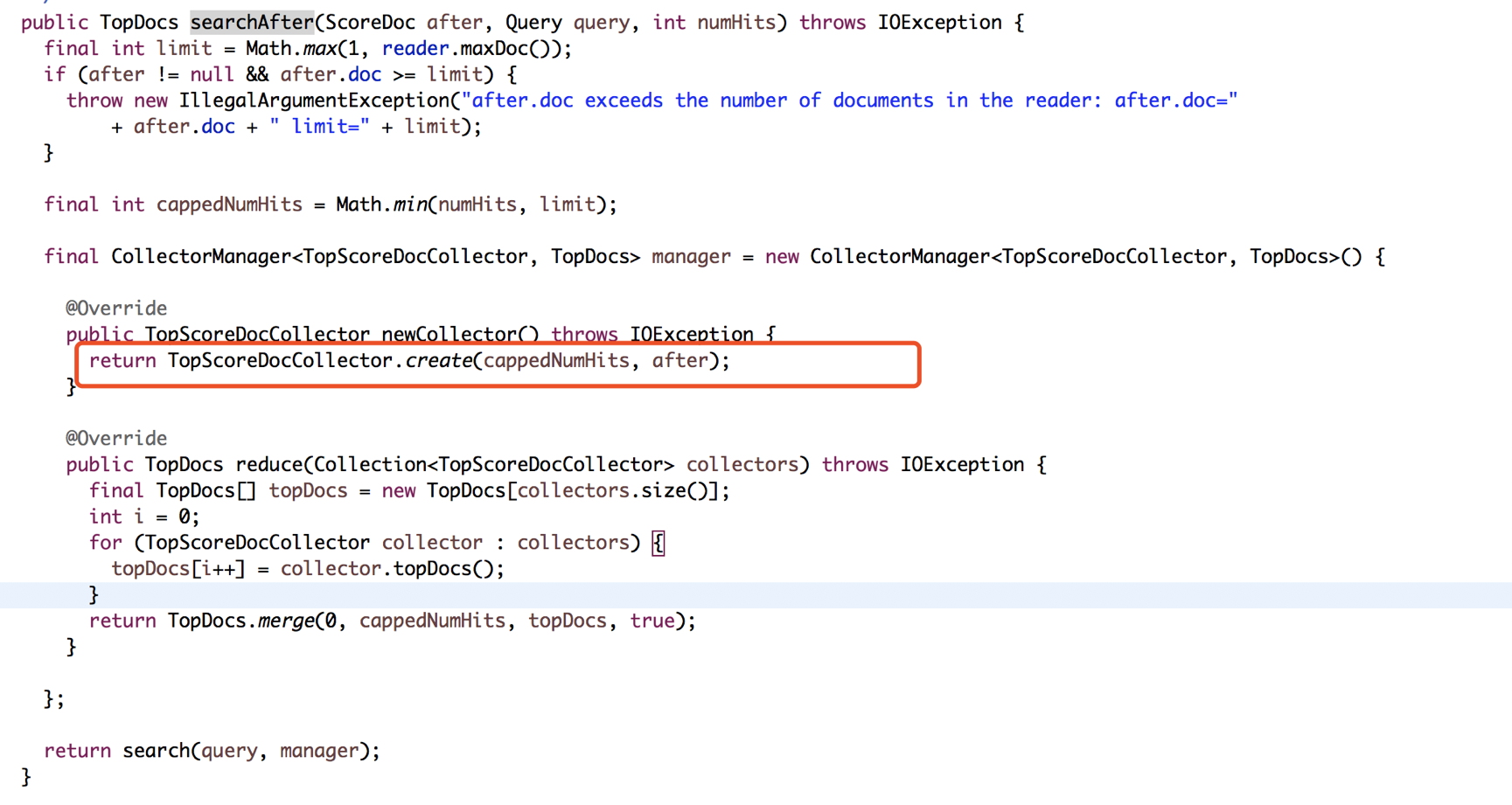Click the 'newCollector()' method name
This screenshot has height=805, width=1512.
(x=460, y=335)
